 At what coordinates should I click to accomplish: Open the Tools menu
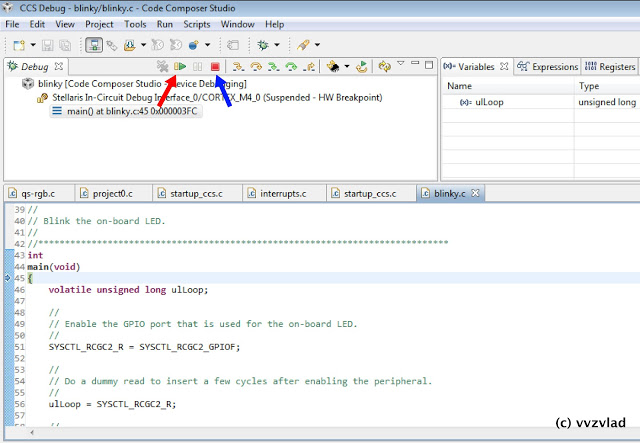pos(135,24)
